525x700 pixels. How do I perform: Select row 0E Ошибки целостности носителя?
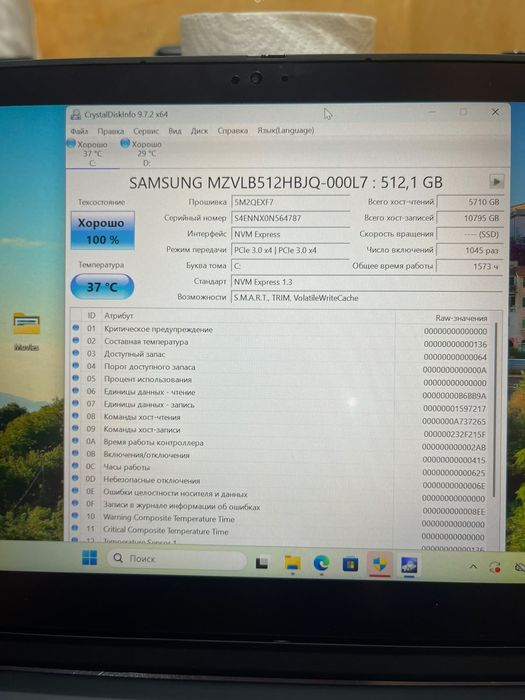tap(281, 494)
